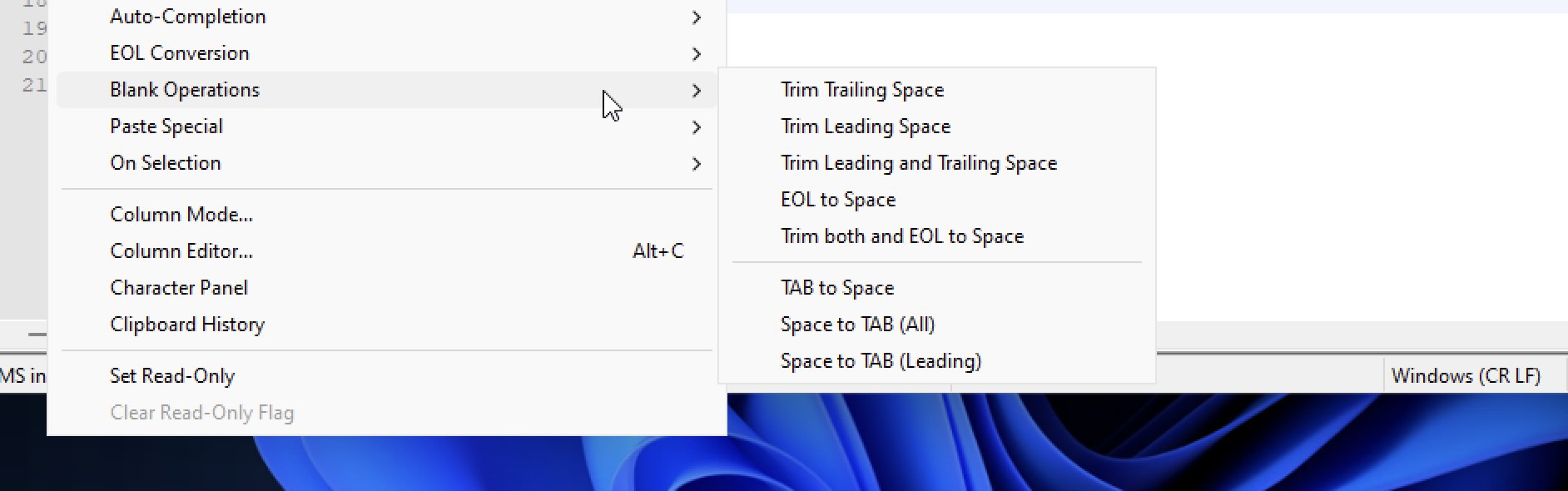Viewport: 1568px width, 491px height.
Task: Select Space to TAB (All)
Action: point(857,324)
